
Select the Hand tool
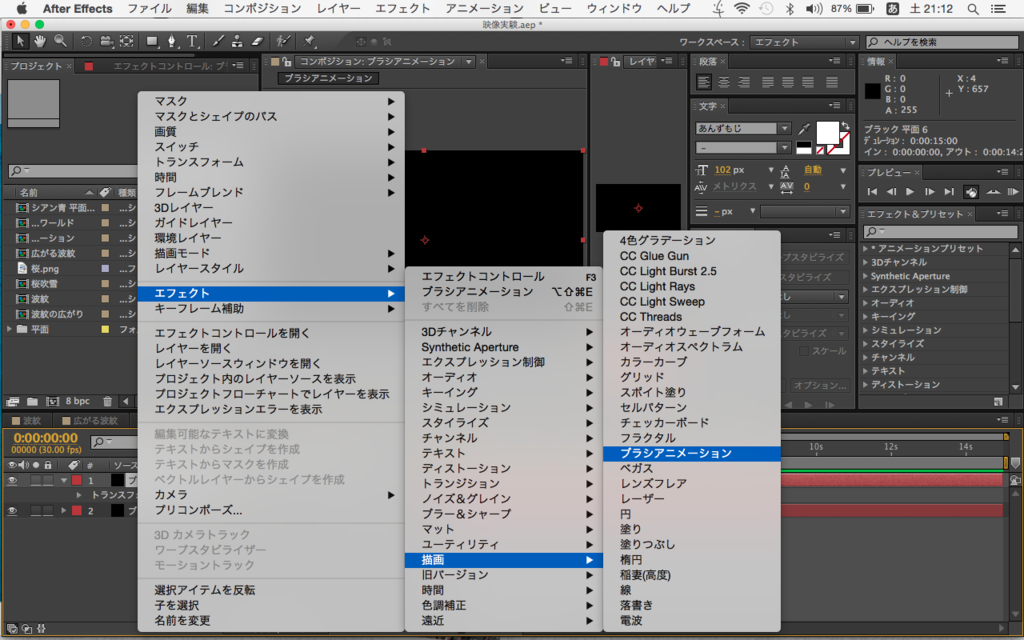pyautogui.click(x=40, y=41)
